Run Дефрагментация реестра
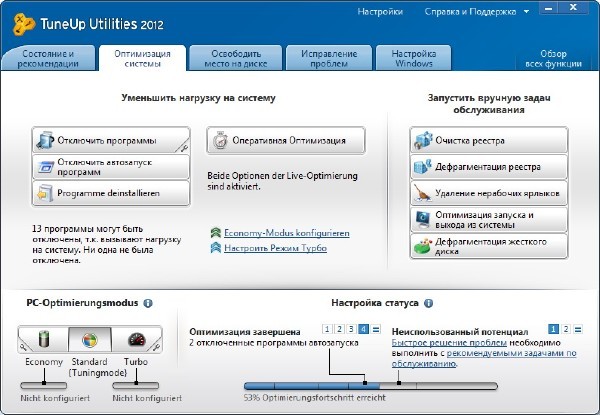The image size is (600, 415). coord(489,167)
